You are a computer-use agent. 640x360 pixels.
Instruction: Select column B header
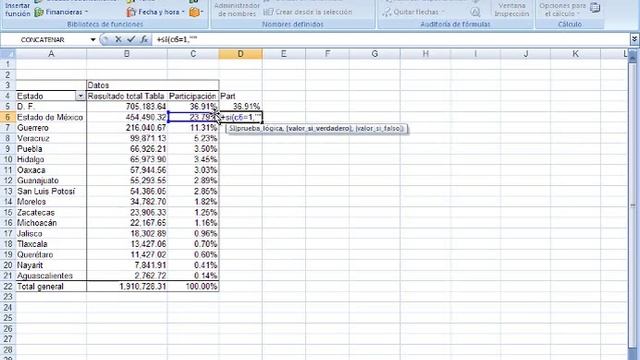127,54
